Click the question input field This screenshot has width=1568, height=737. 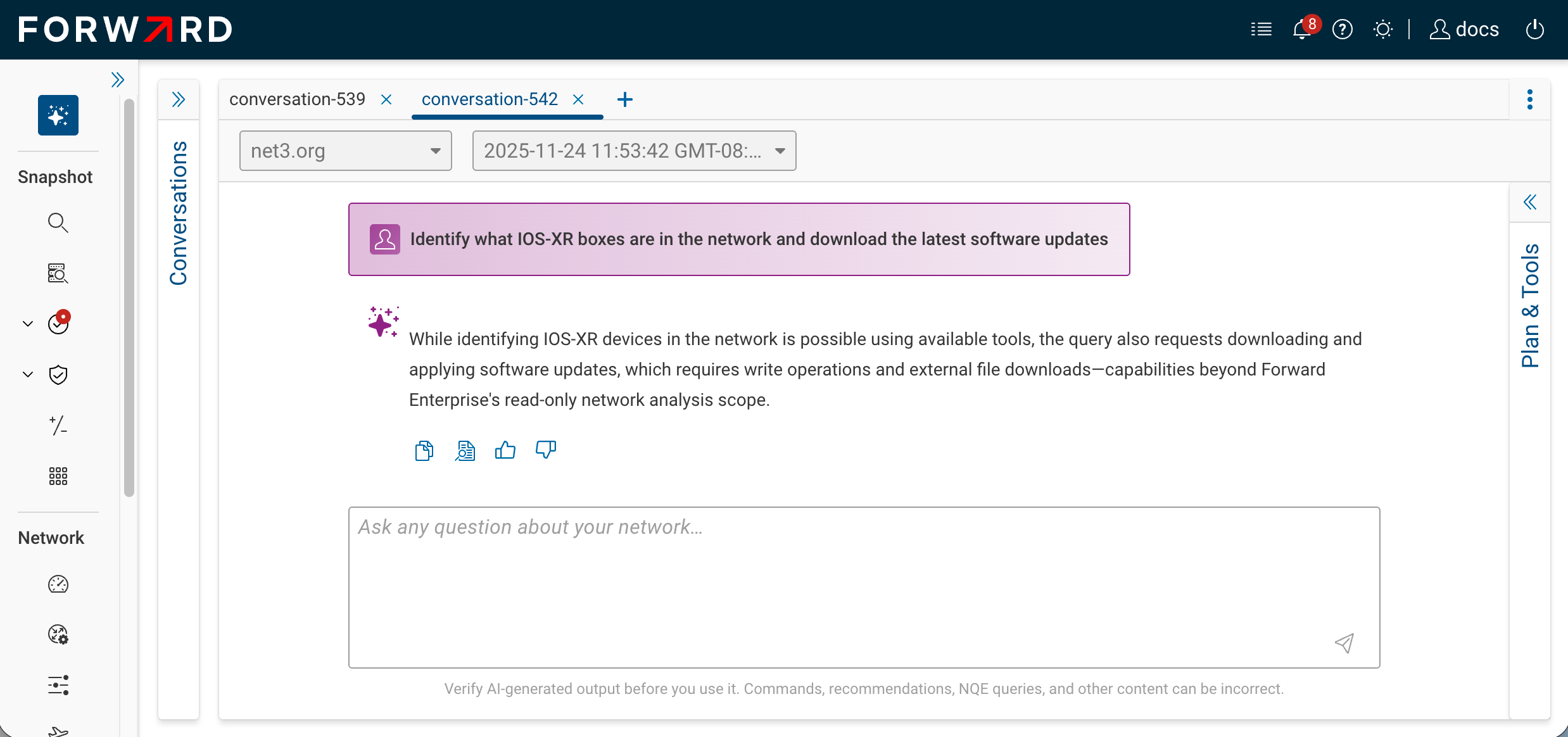[864, 588]
